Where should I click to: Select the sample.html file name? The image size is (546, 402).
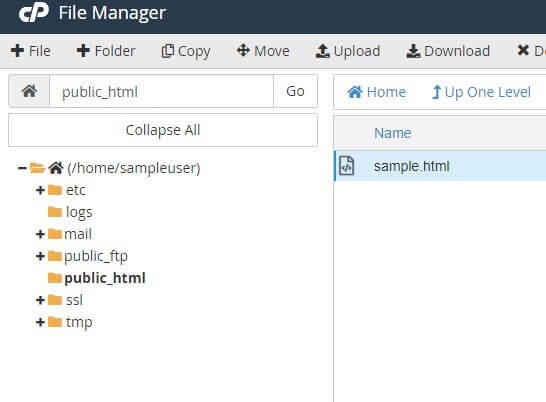(x=412, y=166)
